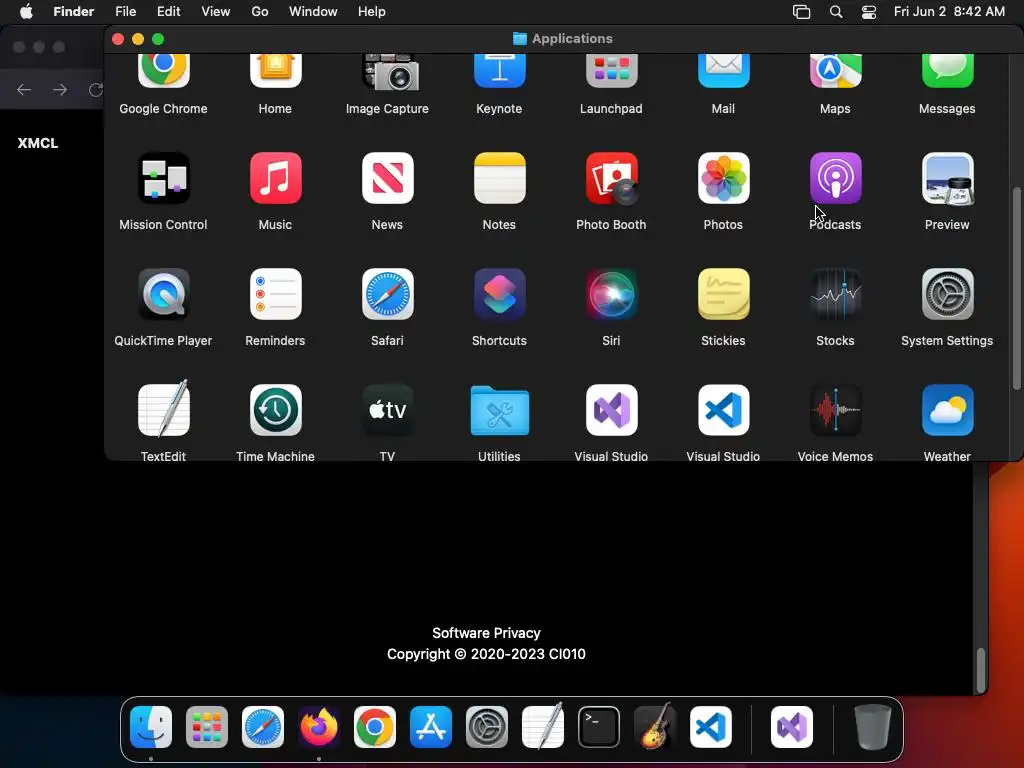Select the Photo Booth app icon
Image resolution: width=1024 pixels, height=768 pixels.
tap(611, 178)
